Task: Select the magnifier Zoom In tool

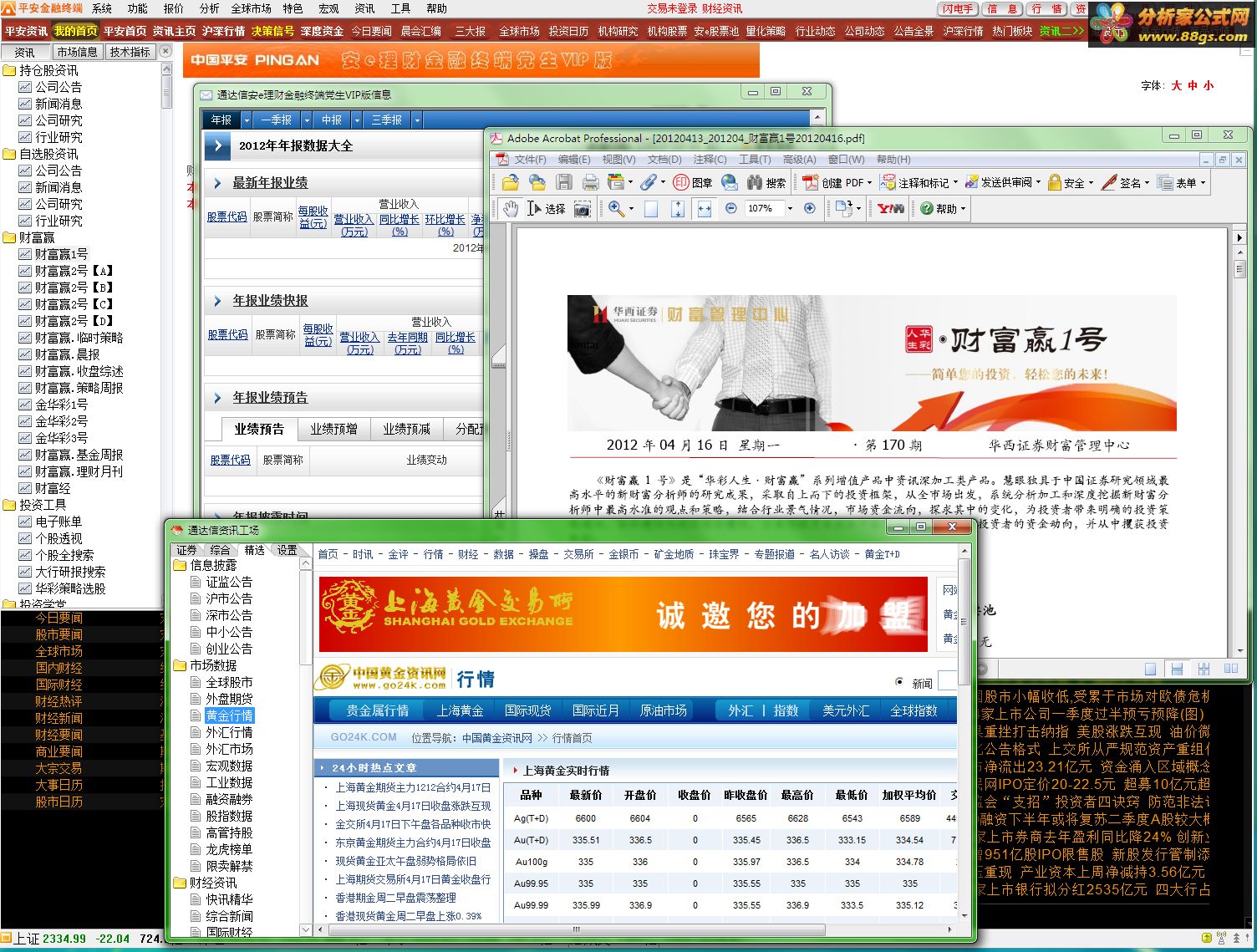Action: tap(616, 208)
